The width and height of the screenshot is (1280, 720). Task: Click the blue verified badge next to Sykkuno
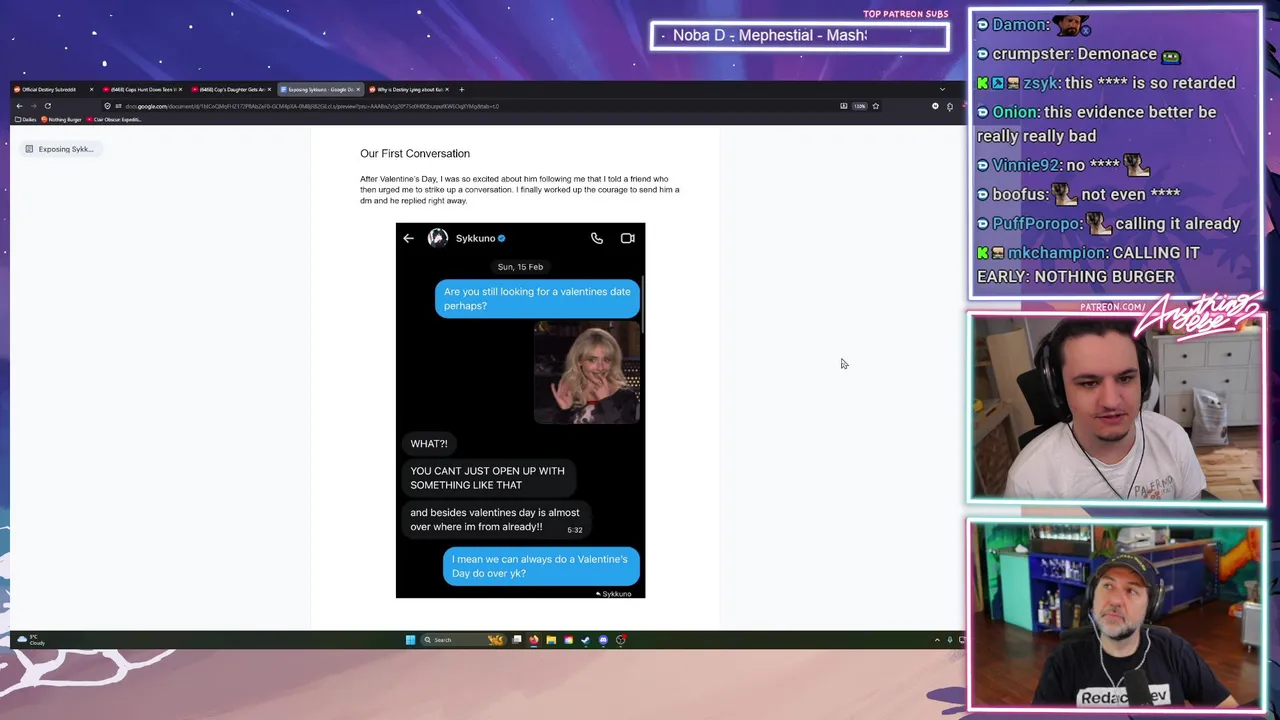(x=501, y=238)
